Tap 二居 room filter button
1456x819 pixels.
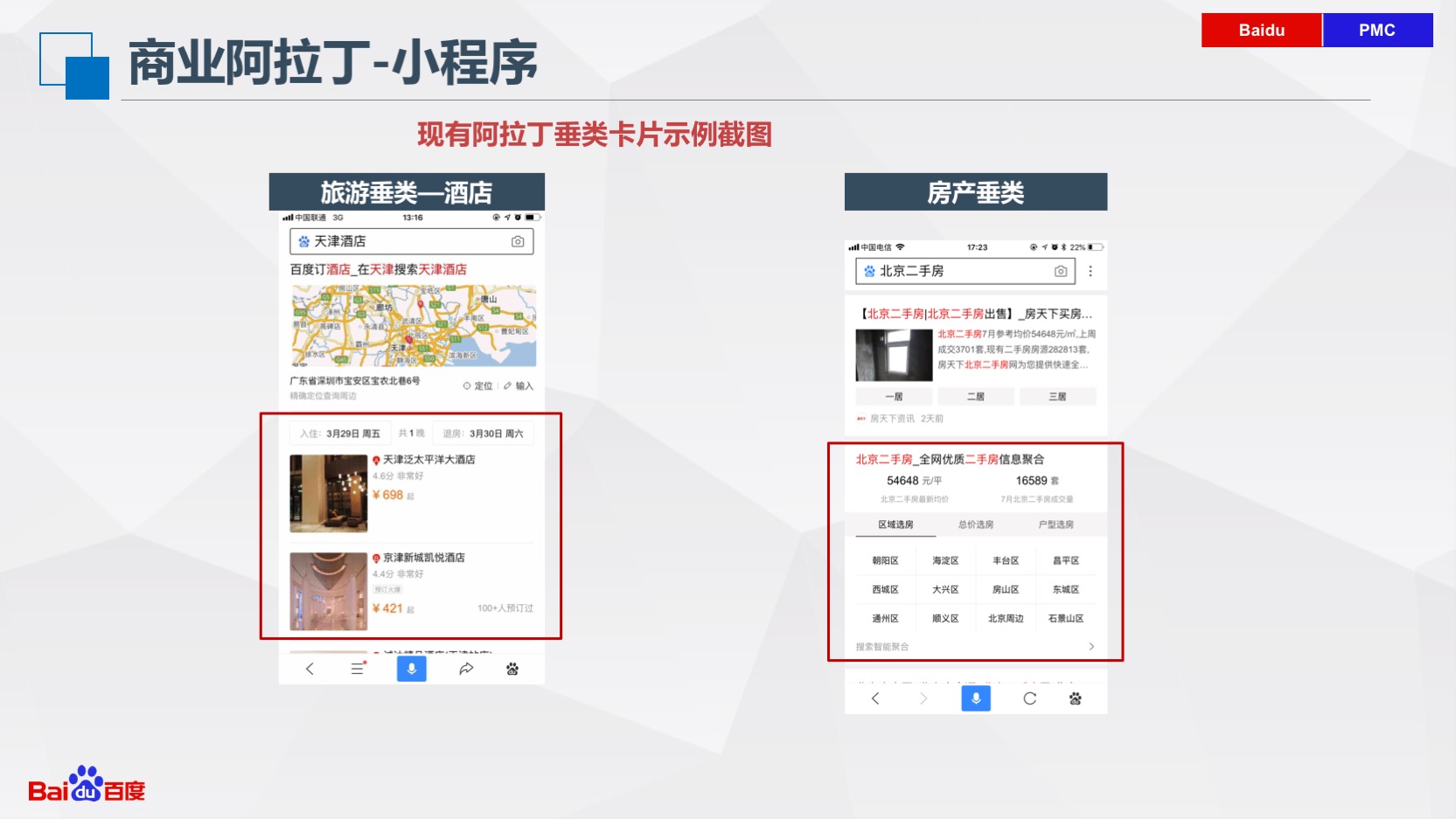pyautogui.click(x=976, y=397)
